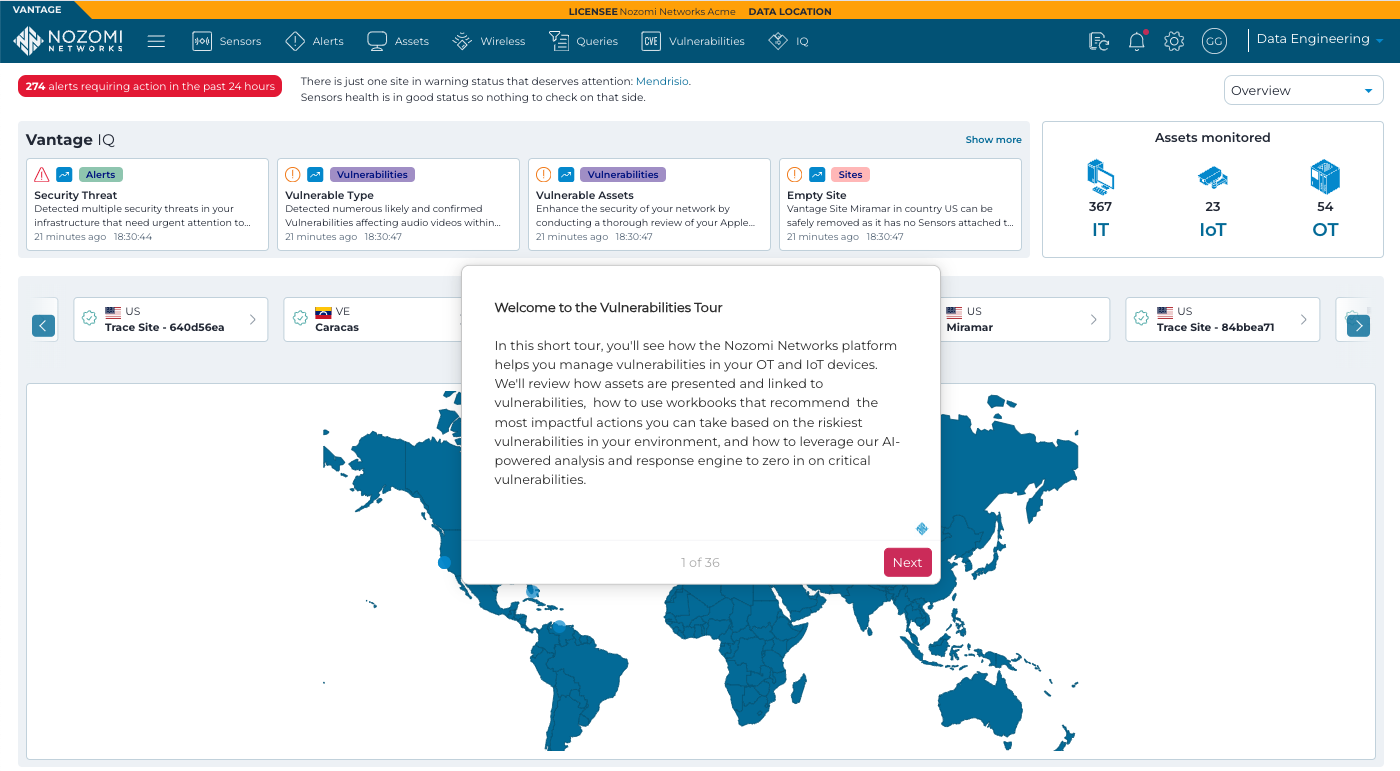Image resolution: width=1400 pixels, height=771 pixels.
Task: Click Next in the Vulnerabilities Tour
Action: pyautogui.click(x=907, y=562)
